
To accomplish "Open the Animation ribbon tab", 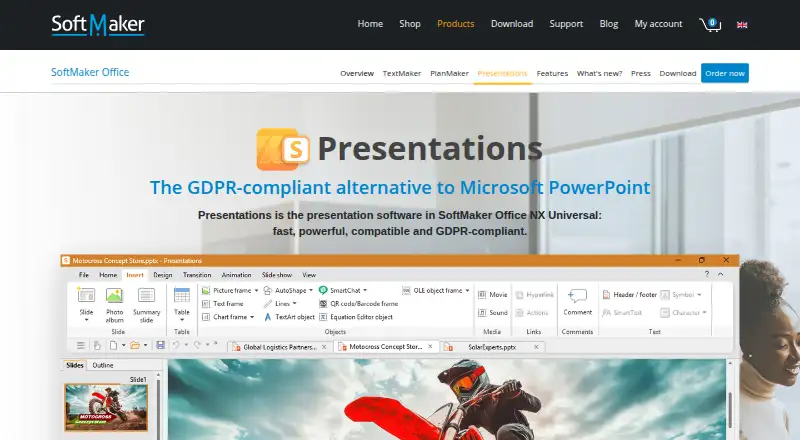I will coord(236,275).
